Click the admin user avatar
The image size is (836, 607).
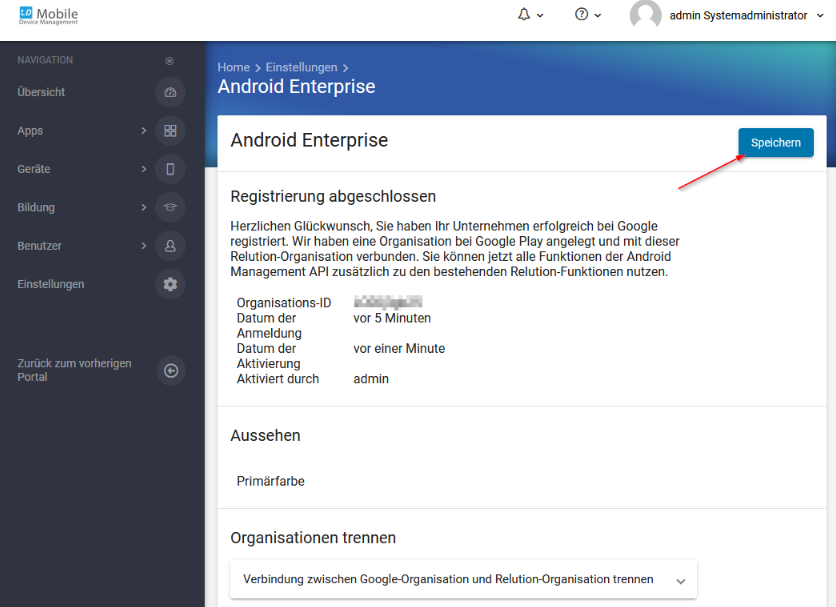point(645,14)
